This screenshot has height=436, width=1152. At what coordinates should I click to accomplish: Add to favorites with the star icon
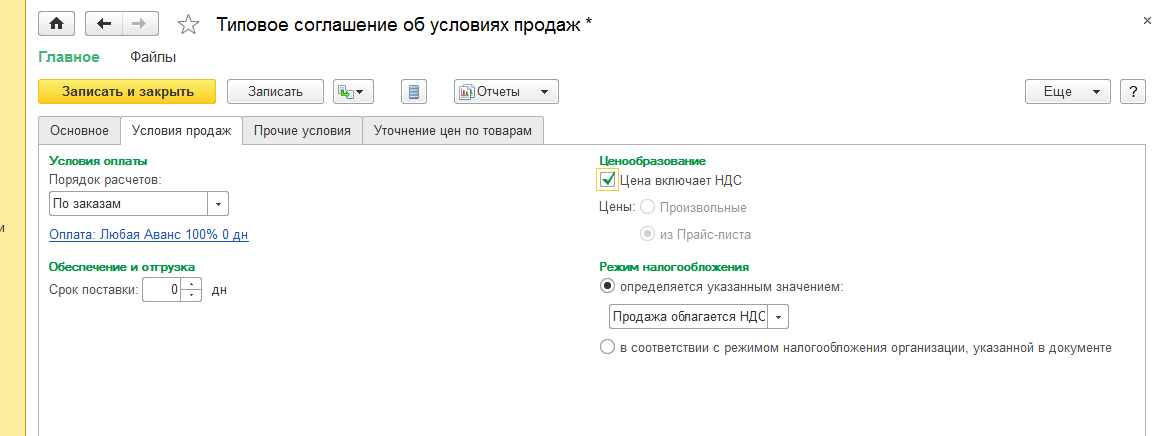tap(187, 24)
